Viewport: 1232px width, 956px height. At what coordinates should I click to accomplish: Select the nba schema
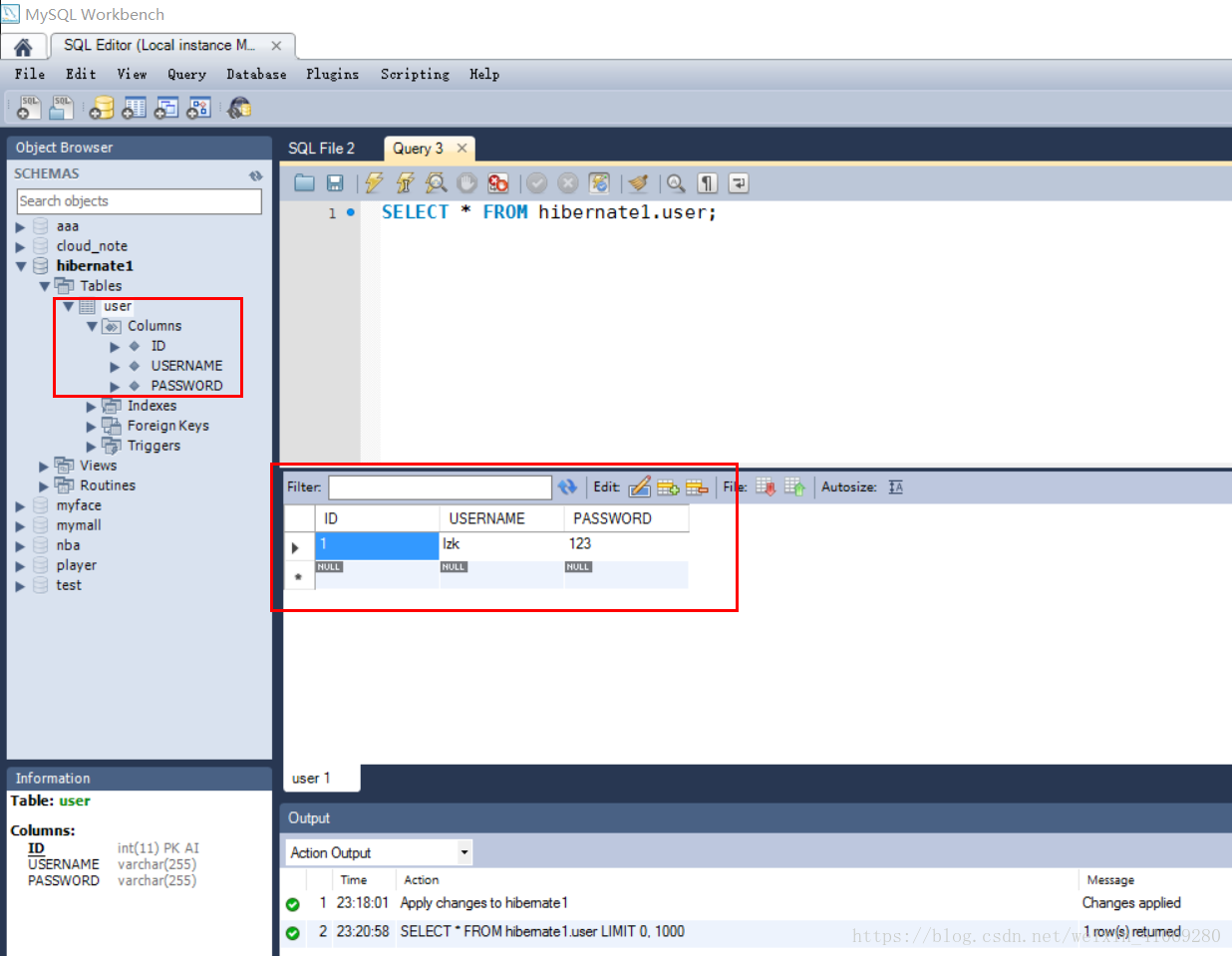click(68, 545)
